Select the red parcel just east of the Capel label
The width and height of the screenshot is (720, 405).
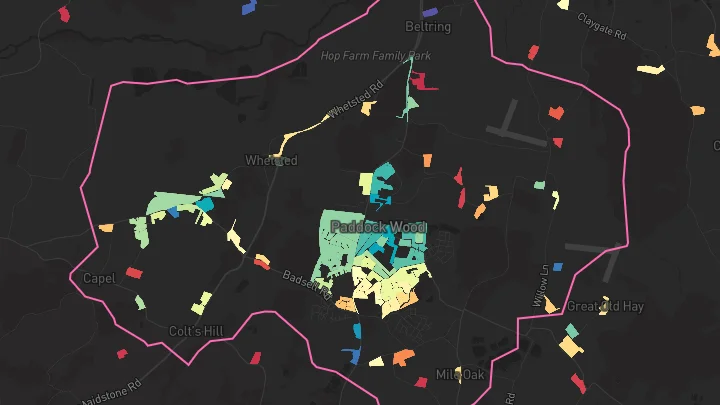tap(134, 273)
